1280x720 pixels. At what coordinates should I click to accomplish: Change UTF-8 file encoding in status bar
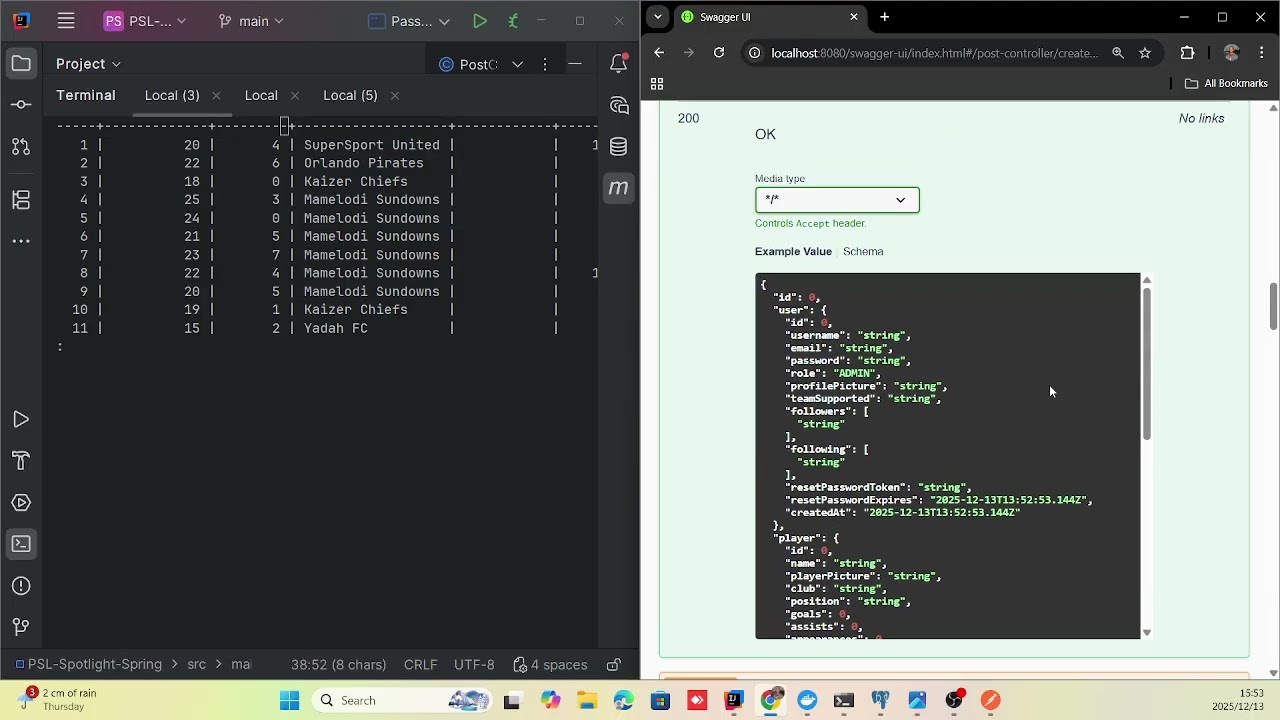(474, 665)
